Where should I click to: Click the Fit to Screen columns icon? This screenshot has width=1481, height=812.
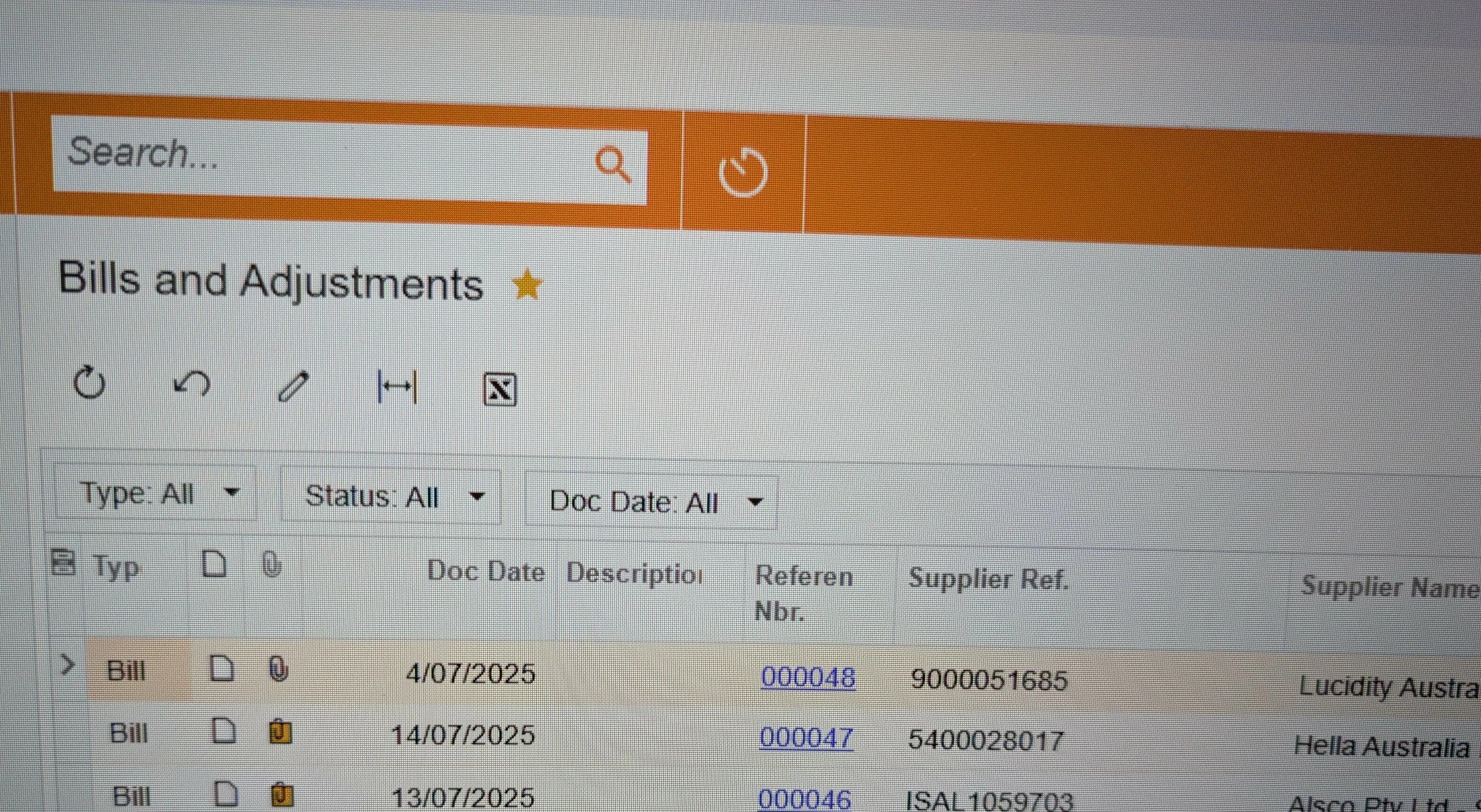[397, 387]
